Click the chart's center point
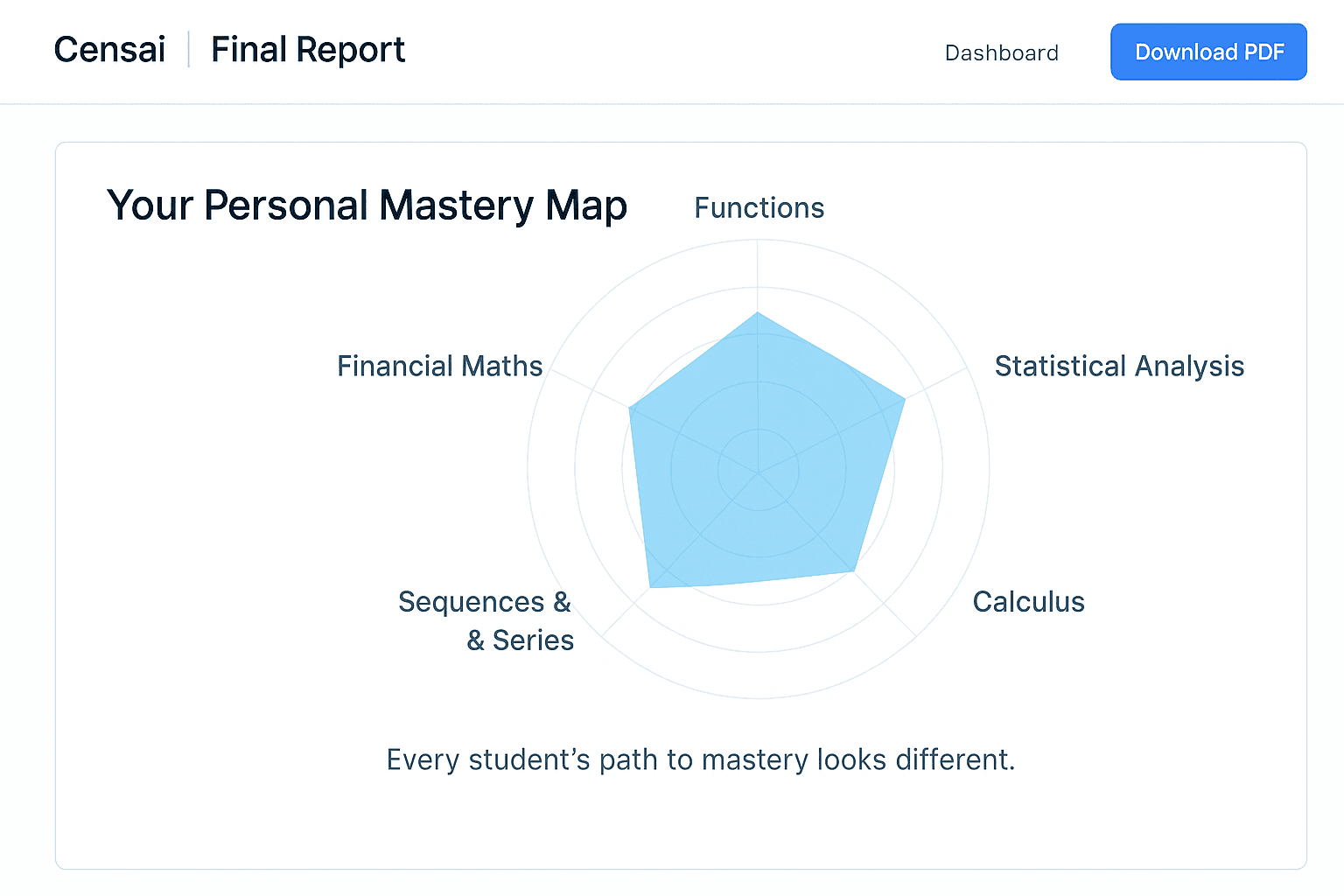 point(758,471)
